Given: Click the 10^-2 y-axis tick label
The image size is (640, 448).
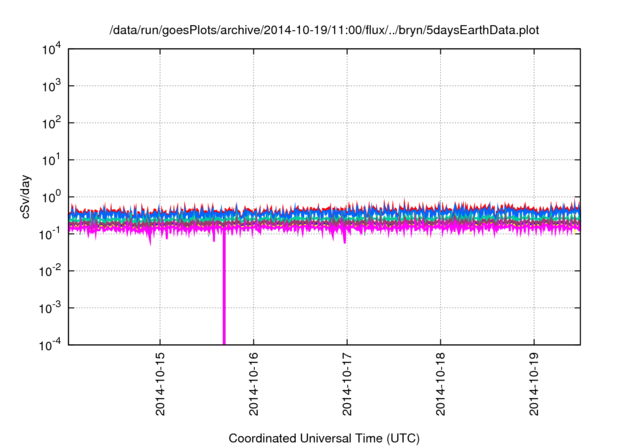Looking at the screenshot, I should (x=50, y=271).
